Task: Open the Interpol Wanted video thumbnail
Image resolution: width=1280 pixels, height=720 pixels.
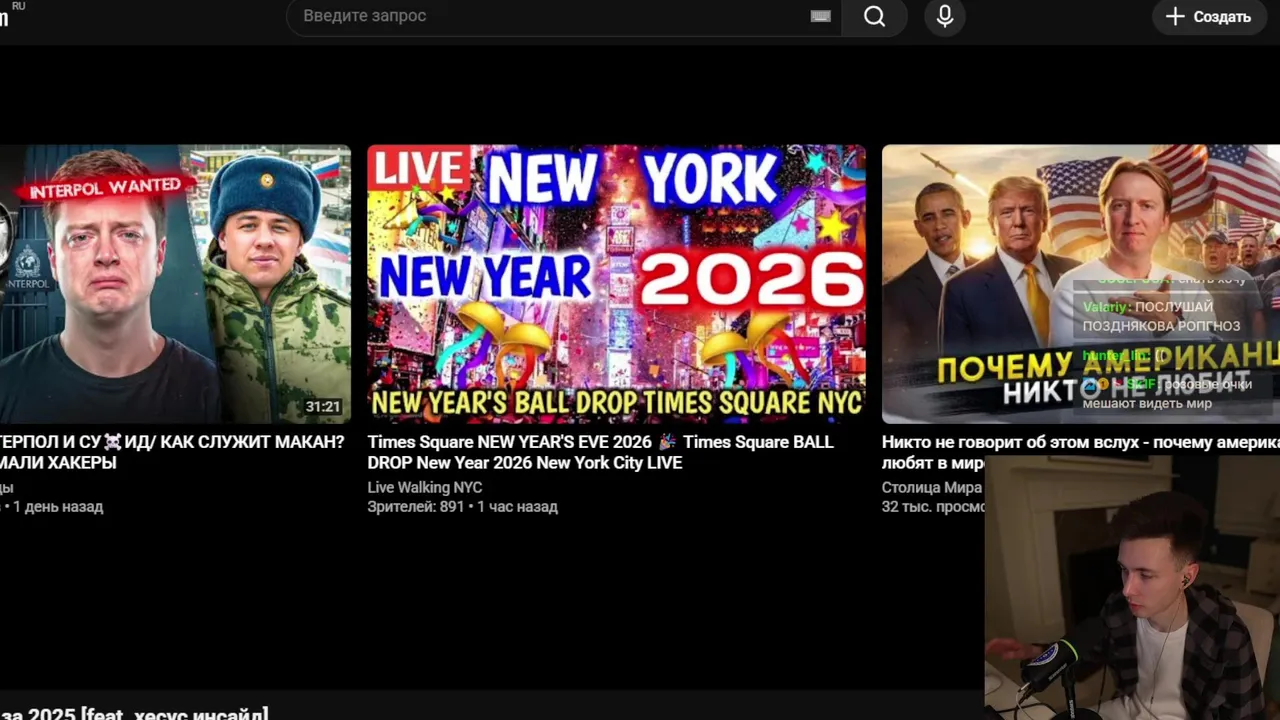Action: click(x=175, y=284)
